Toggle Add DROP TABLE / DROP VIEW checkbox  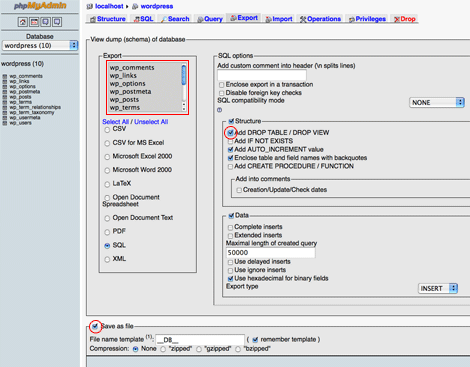[x=230, y=133]
